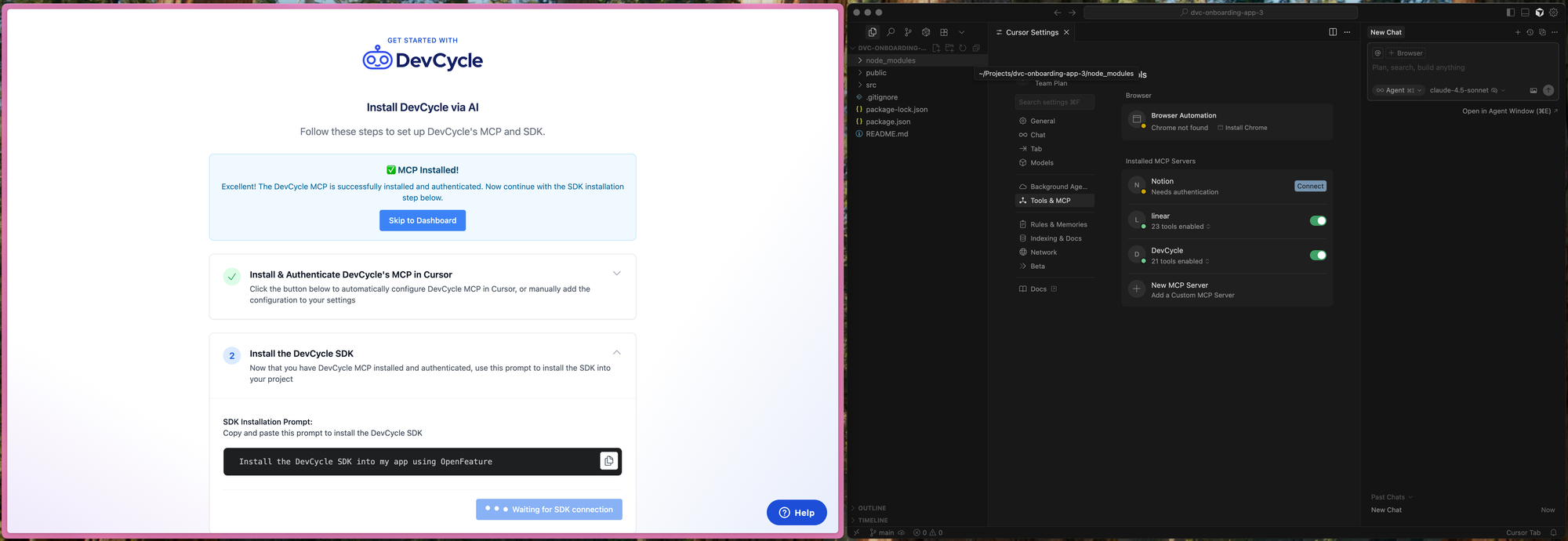Add a New MCP Server
The height and width of the screenshot is (541, 1568).
1227,289
